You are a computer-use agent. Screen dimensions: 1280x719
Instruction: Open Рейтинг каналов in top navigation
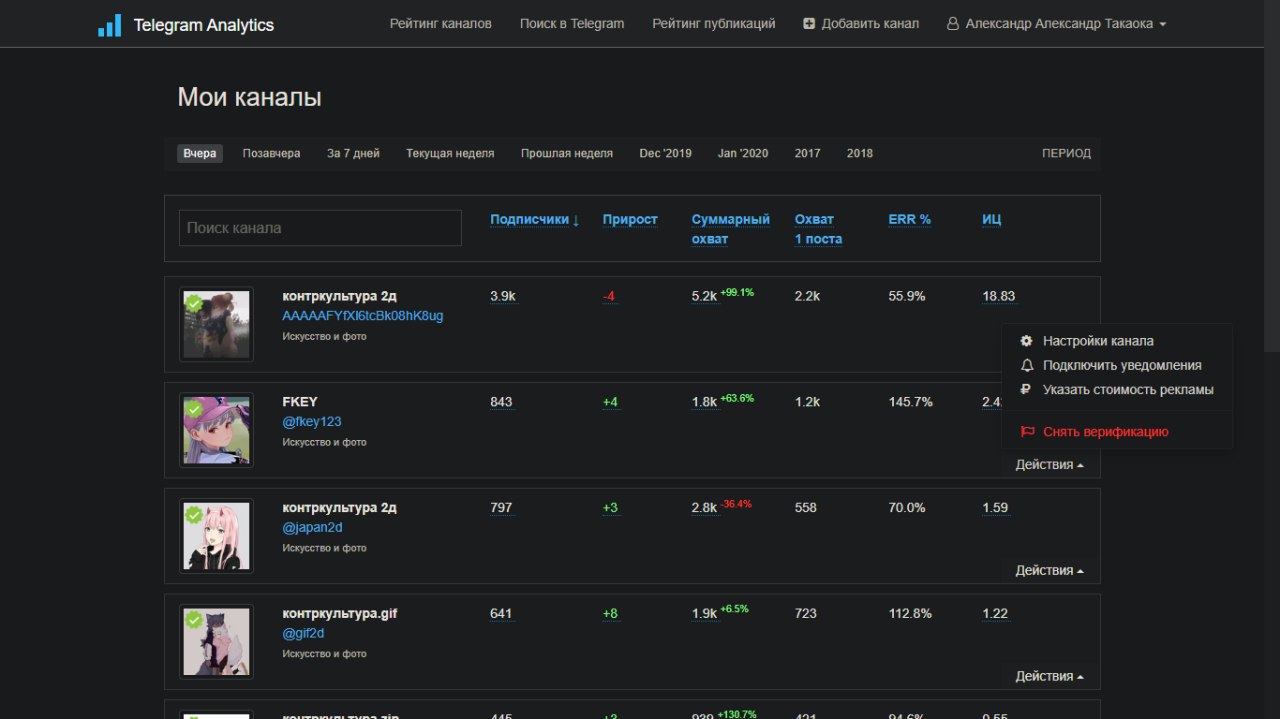click(x=441, y=24)
